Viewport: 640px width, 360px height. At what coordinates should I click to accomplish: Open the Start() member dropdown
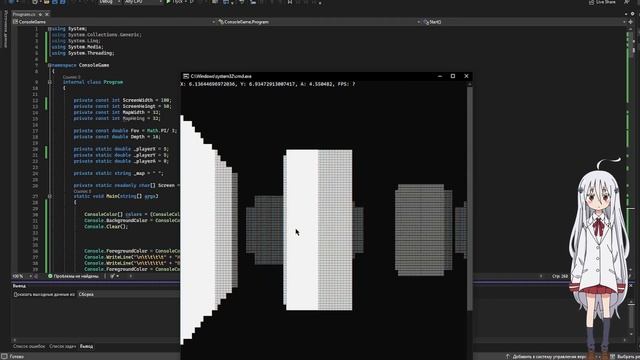pos(524,22)
